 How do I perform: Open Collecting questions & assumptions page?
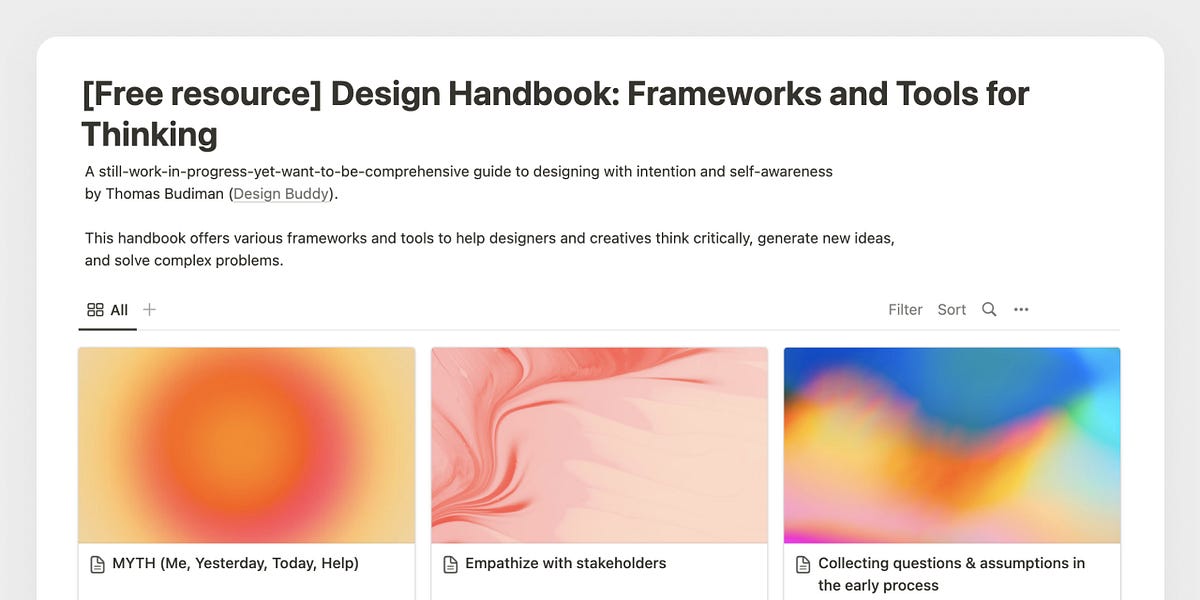coord(951,574)
